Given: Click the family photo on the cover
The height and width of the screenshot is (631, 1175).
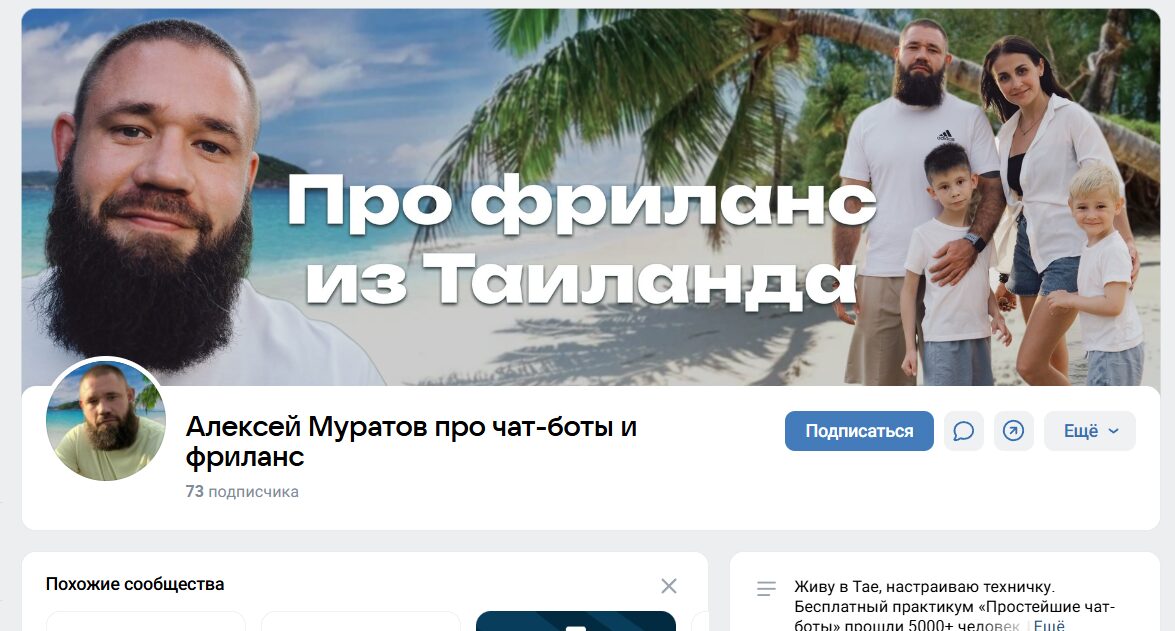Looking at the screenshot, I should (x=989, y=202).
